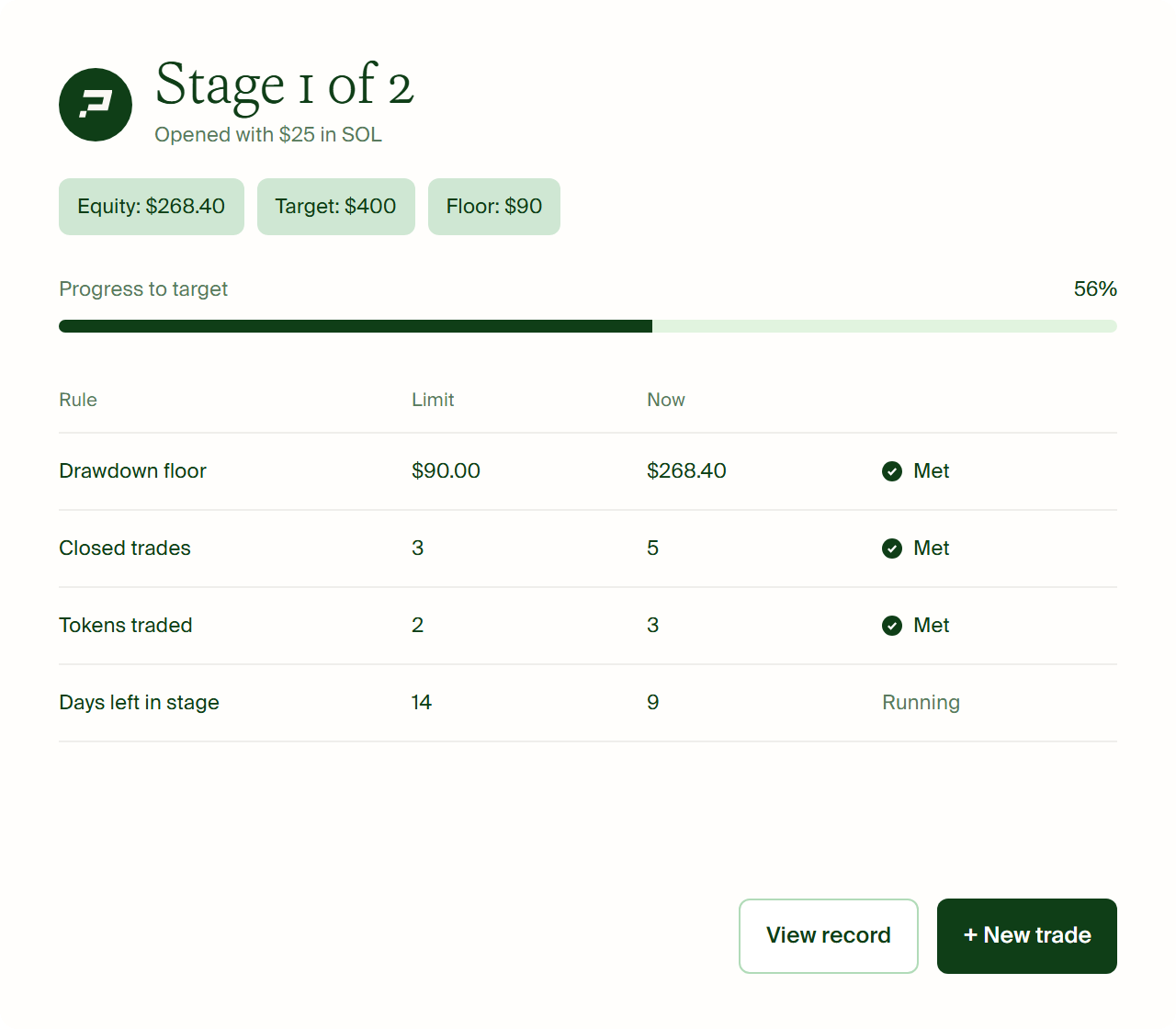
Task: Click the checkmark icon in Tokens traded row
Action: tap(892, 626)
